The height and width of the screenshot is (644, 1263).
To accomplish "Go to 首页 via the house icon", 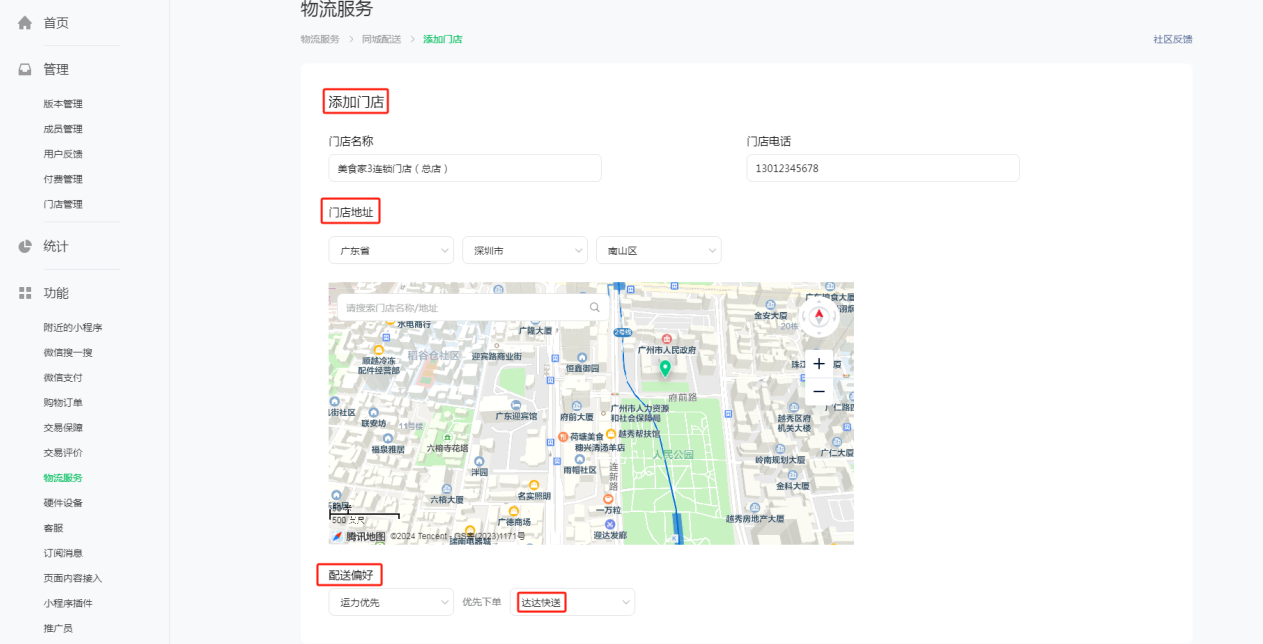I will tap(25, 23).
